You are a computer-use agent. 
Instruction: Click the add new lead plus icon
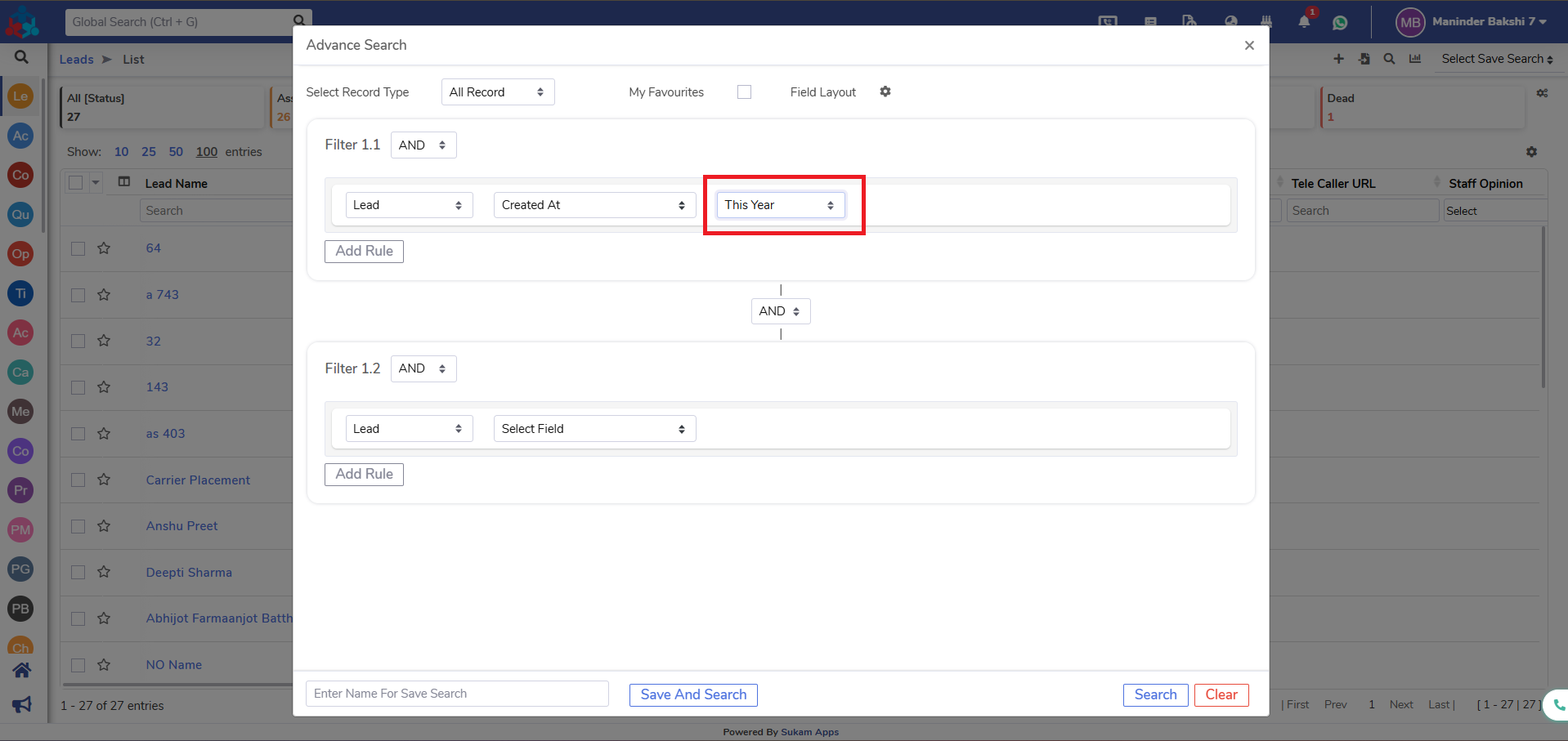click(x=1338, y=59)
